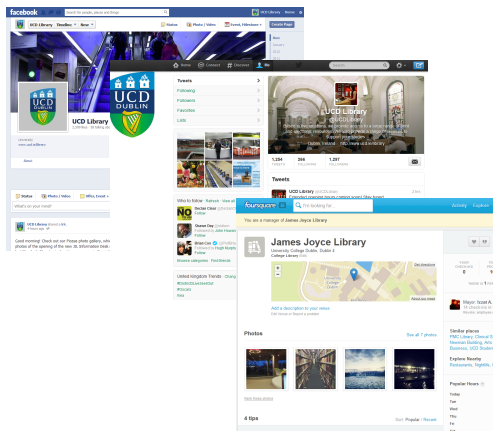Click Browse categories link on Twitter
499x448 pixels.
point(192,260)
